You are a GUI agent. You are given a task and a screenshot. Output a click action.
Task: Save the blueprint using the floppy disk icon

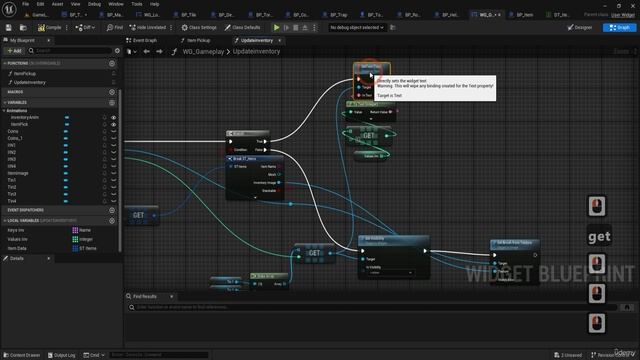9,27
